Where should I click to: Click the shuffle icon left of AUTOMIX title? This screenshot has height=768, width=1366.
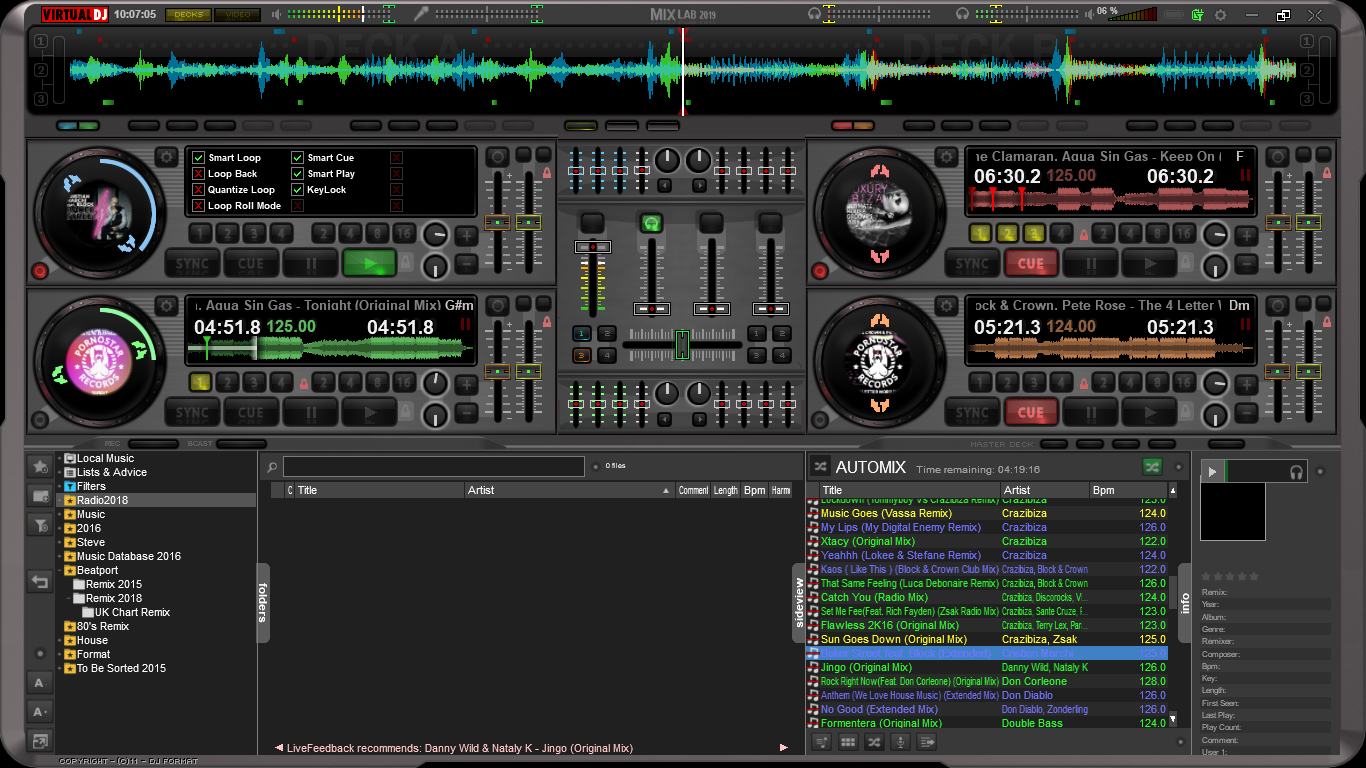(x=820, y=467)
